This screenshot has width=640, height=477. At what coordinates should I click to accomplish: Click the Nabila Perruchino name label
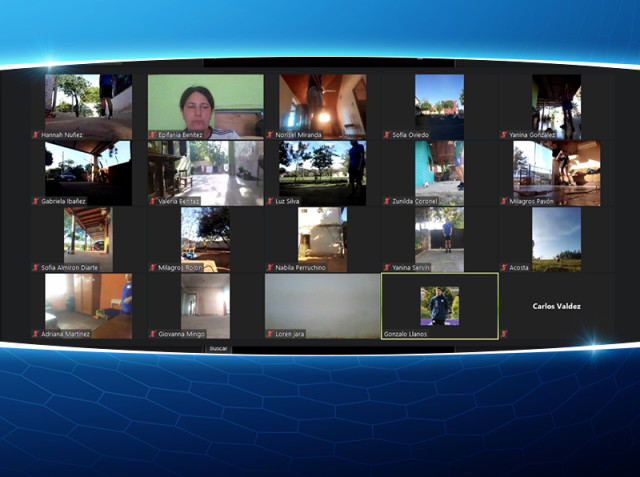[300, 268]
